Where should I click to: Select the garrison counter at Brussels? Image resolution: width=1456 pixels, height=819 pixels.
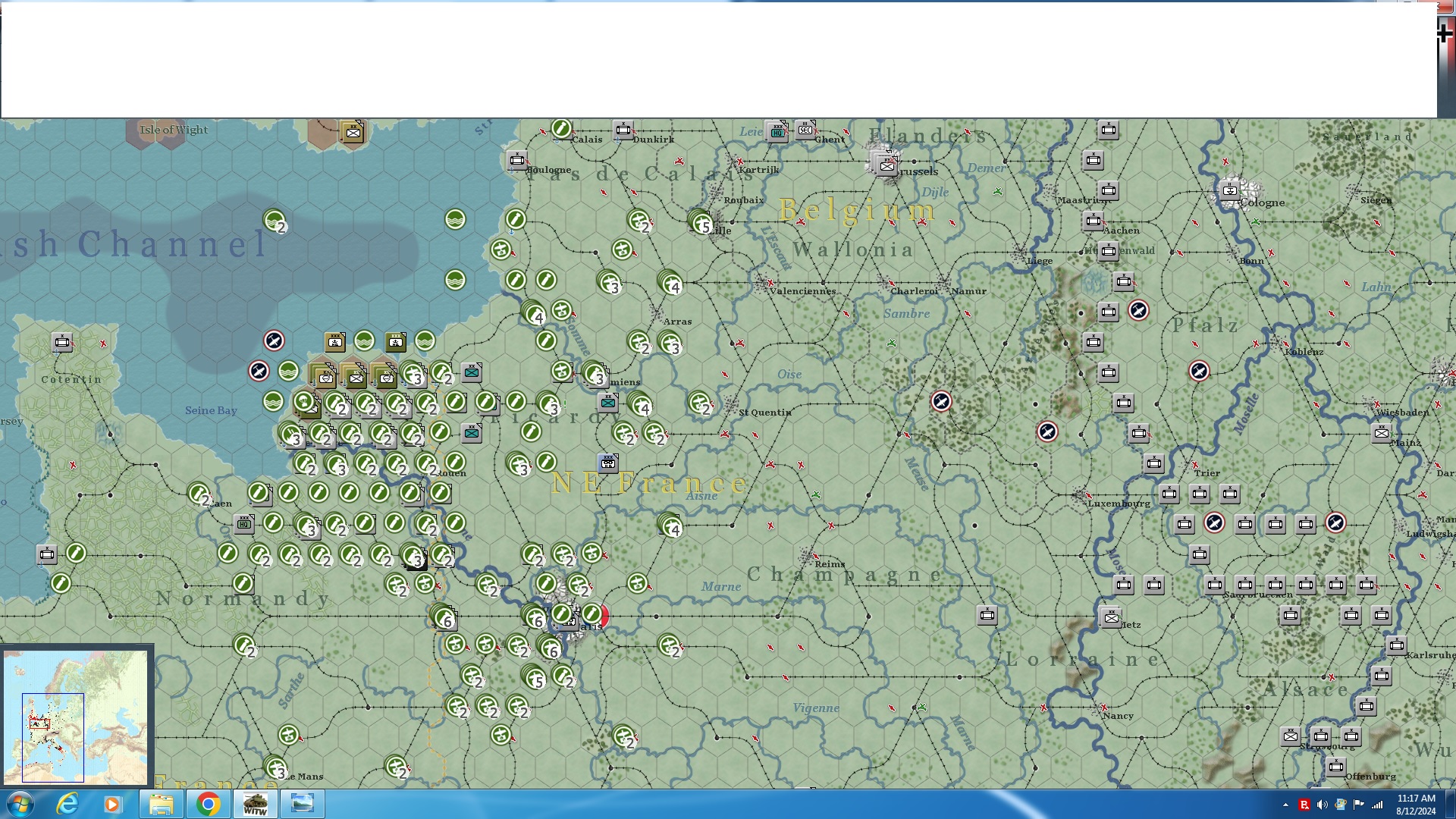tap(886, 165)
